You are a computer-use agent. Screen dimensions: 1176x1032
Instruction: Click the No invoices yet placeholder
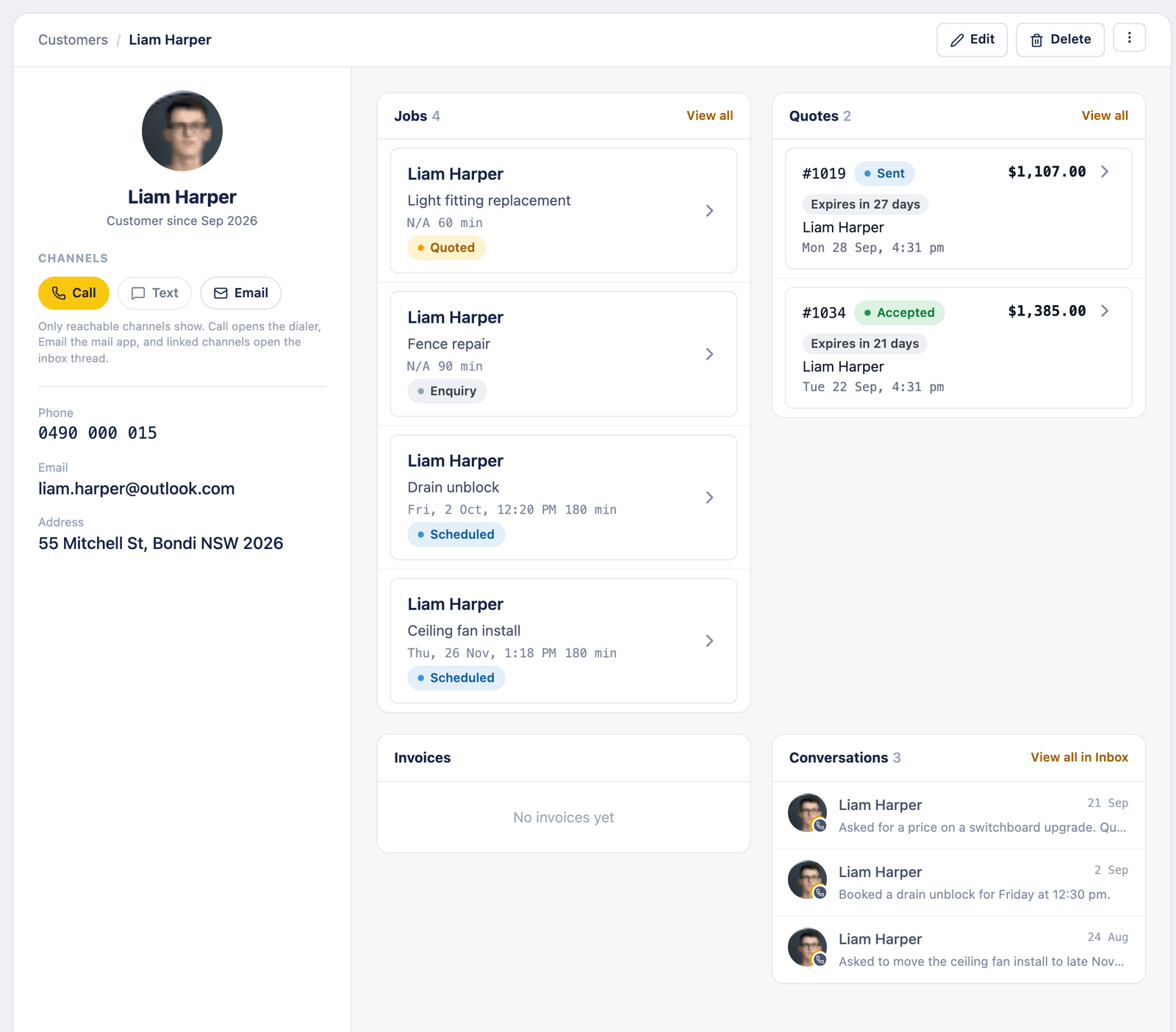click(x=564, y=817)
